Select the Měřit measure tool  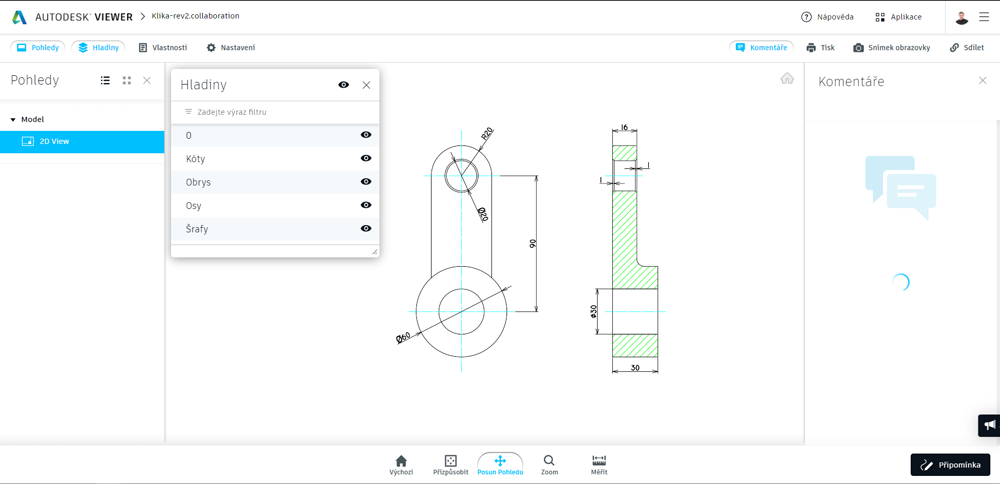tap(599, 466)
